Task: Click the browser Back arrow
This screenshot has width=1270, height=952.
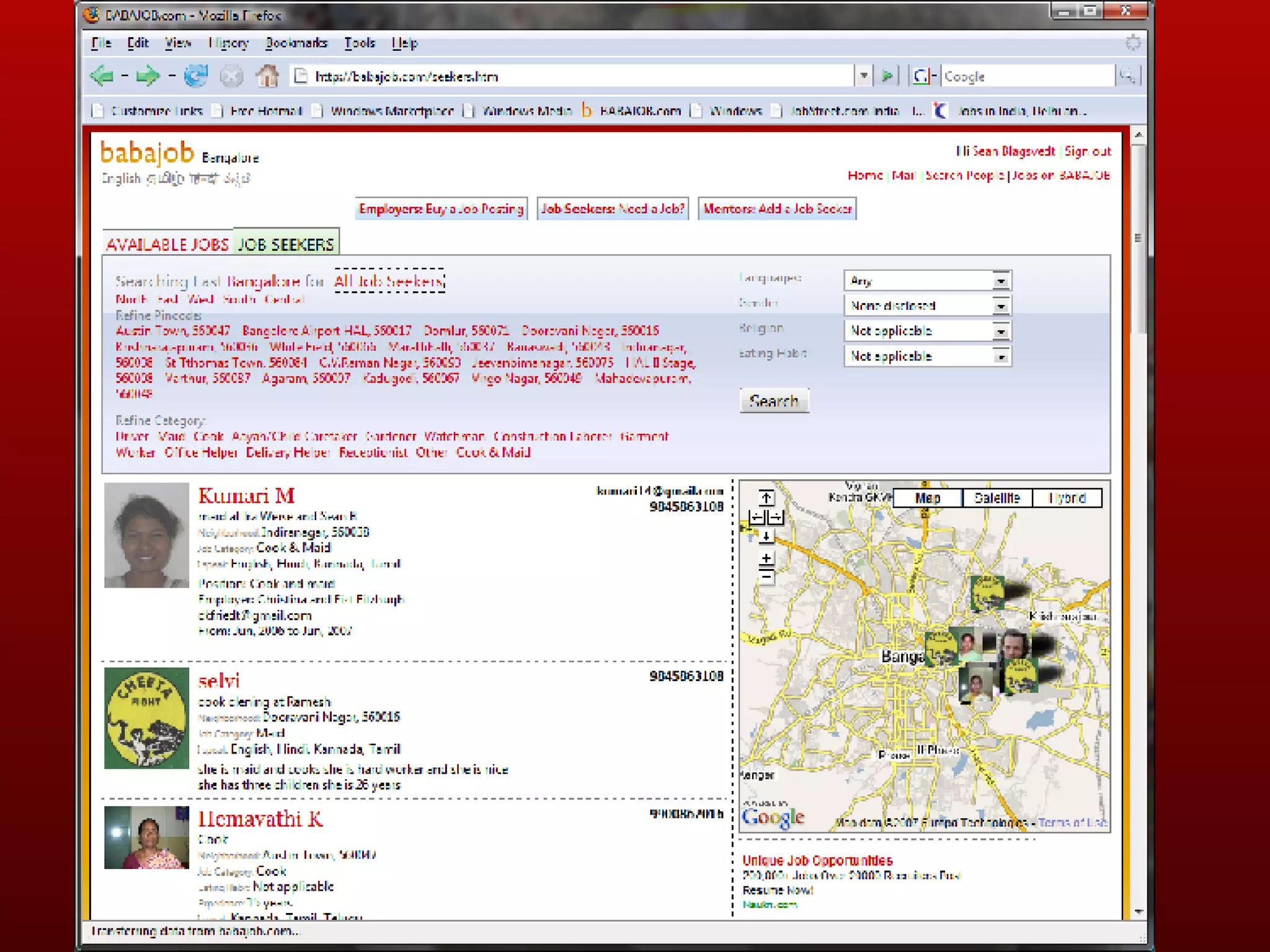Action: 102,76
